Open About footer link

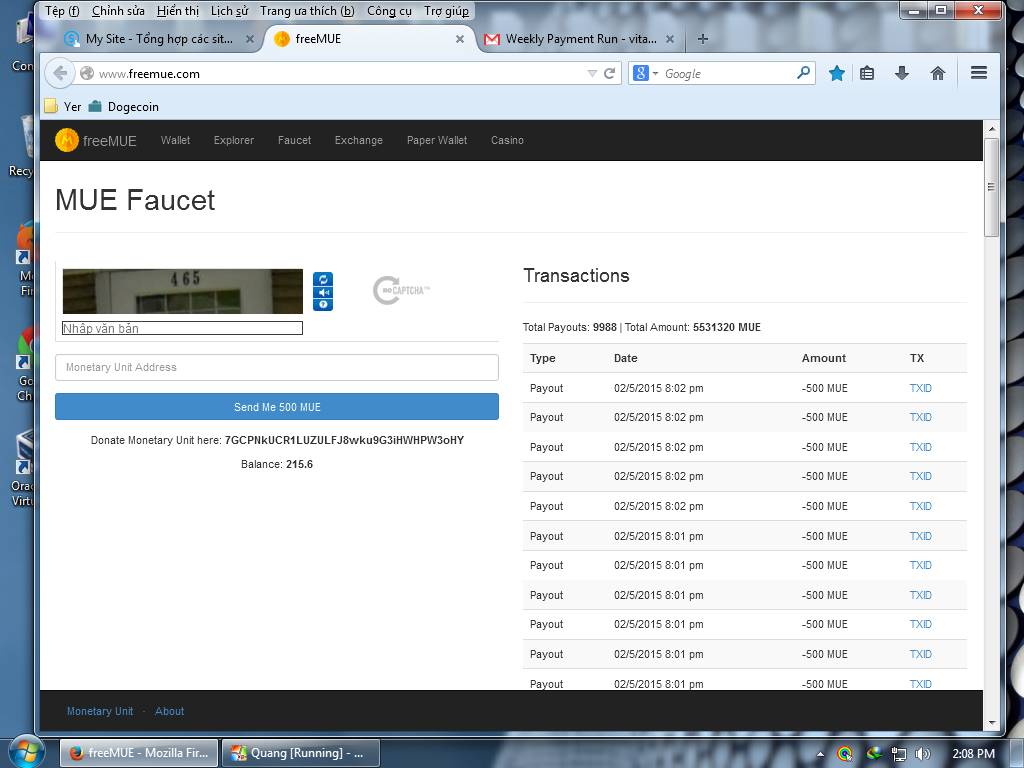[x=169, y=711]
